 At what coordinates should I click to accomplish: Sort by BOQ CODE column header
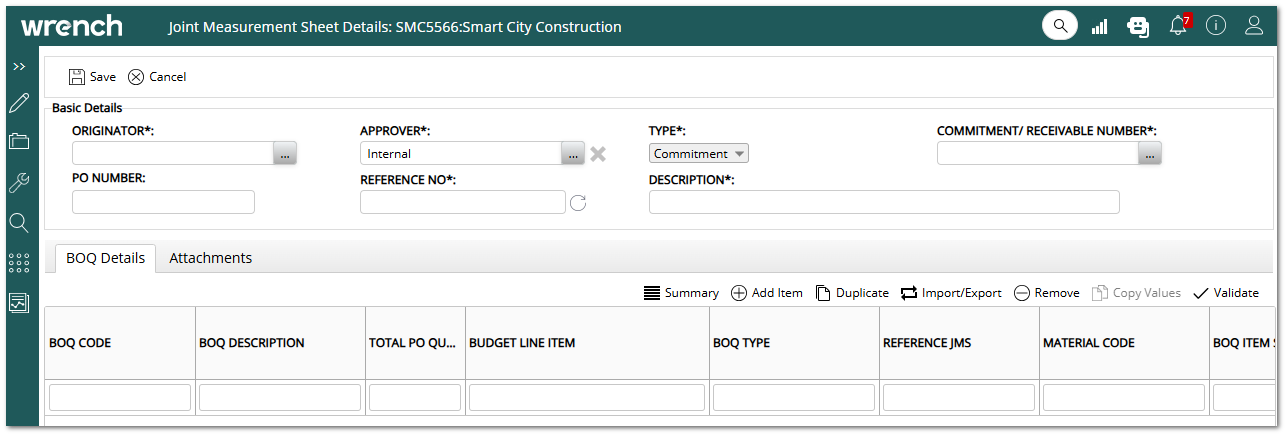(x=120, y=343)
